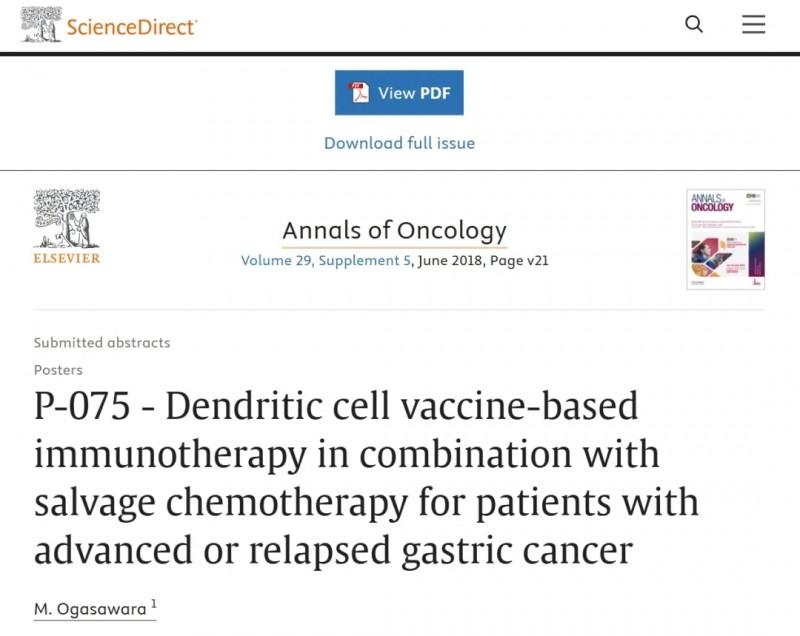Click the Submitted abstracts section label

[102, 342]
